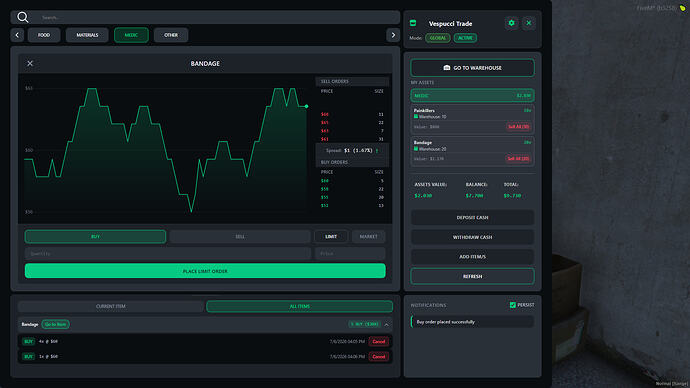This screenshot has height=388, width=690.
Task: Toggle order side to SELL
Action: [240, 236]
